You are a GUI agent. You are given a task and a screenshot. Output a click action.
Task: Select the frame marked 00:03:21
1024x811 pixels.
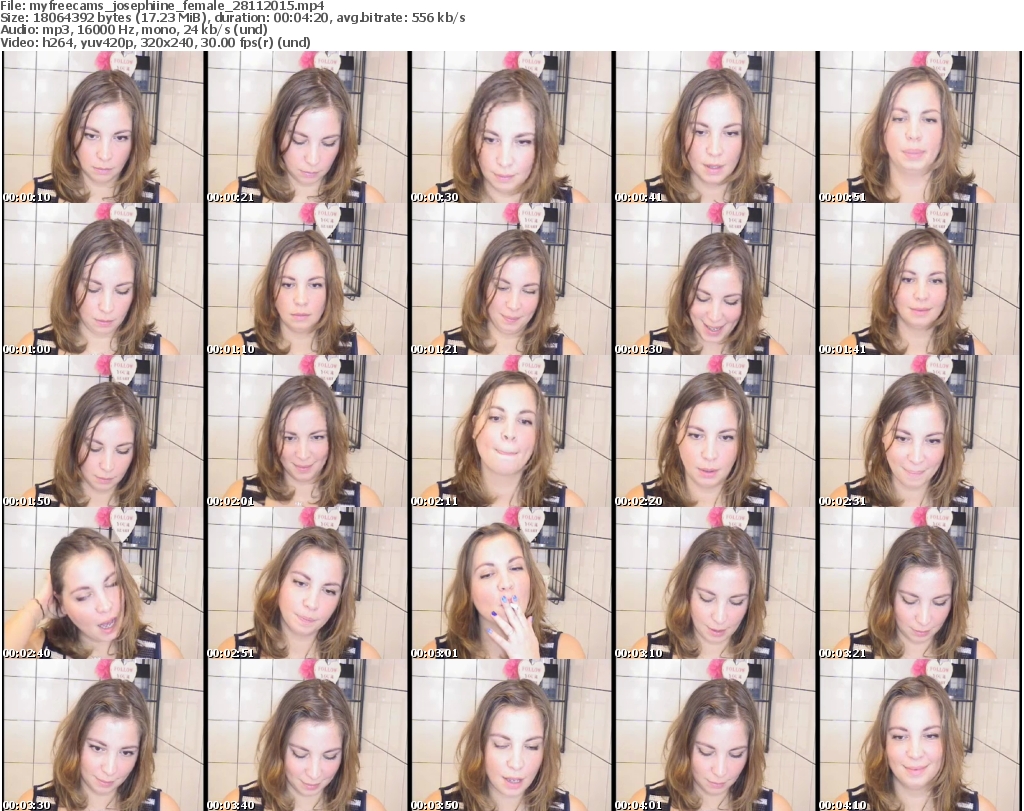[920, 583]
